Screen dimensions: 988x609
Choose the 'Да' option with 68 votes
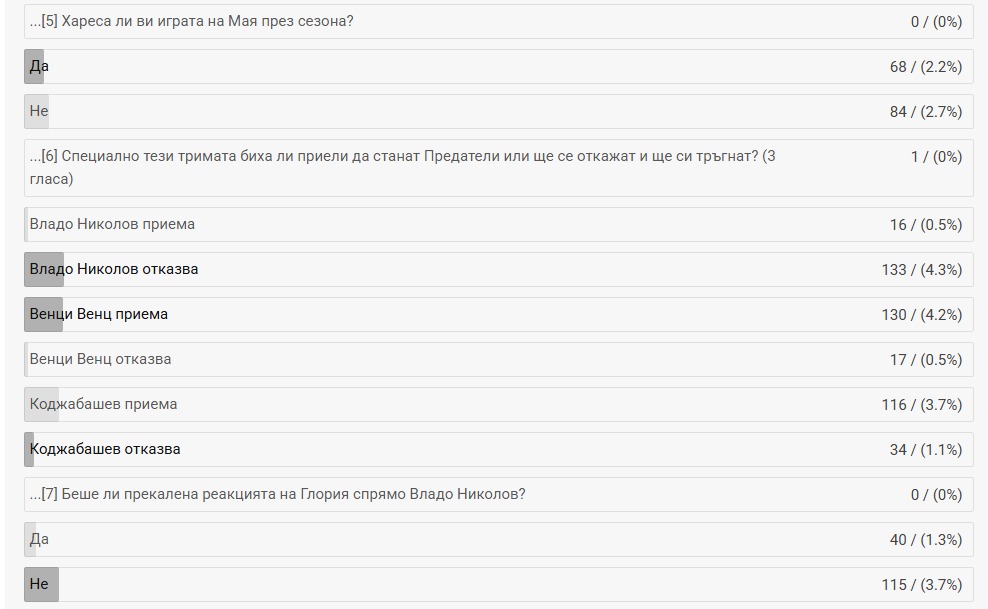pos(40,66)
